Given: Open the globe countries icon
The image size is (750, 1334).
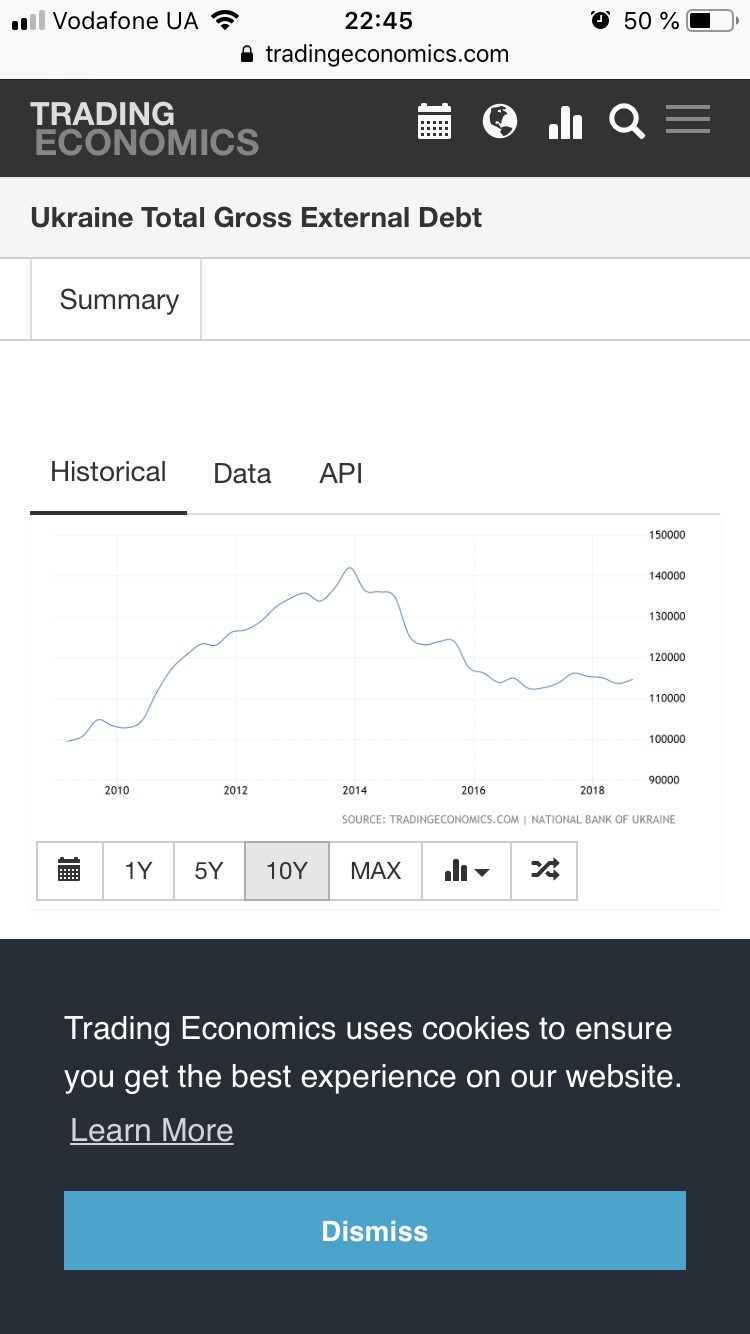Looking at the screenshot, I should click(500, 121).
